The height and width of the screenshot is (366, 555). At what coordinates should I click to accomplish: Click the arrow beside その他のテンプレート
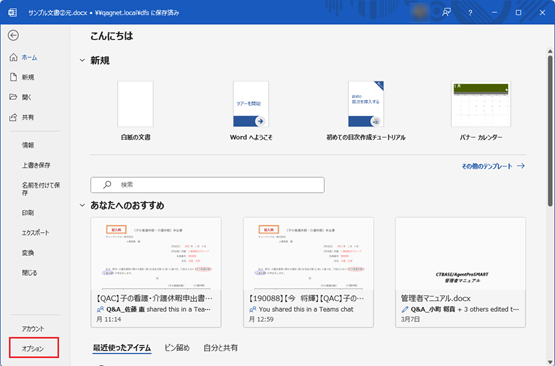point(520,166)
